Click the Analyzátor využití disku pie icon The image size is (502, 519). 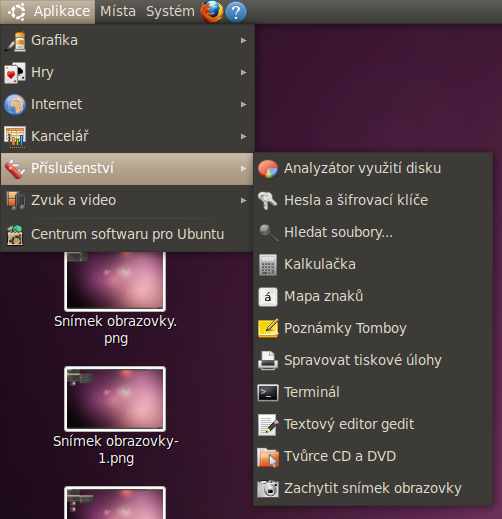tap(268, 169)
